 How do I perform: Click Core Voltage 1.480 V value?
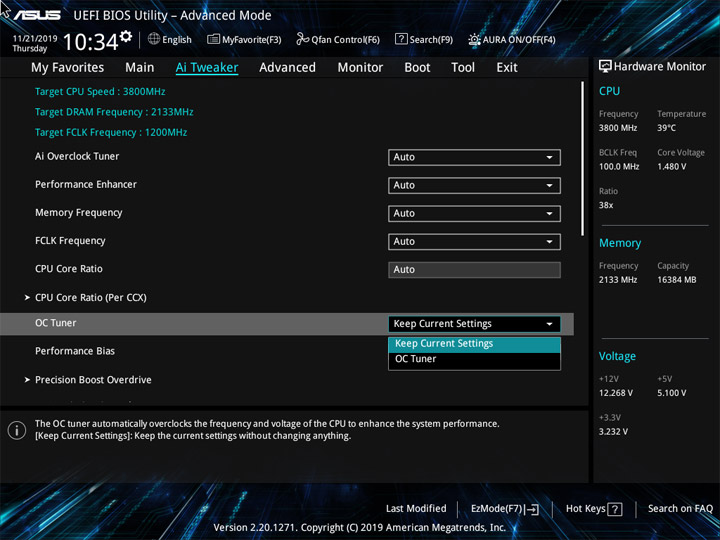click(671, 167)
